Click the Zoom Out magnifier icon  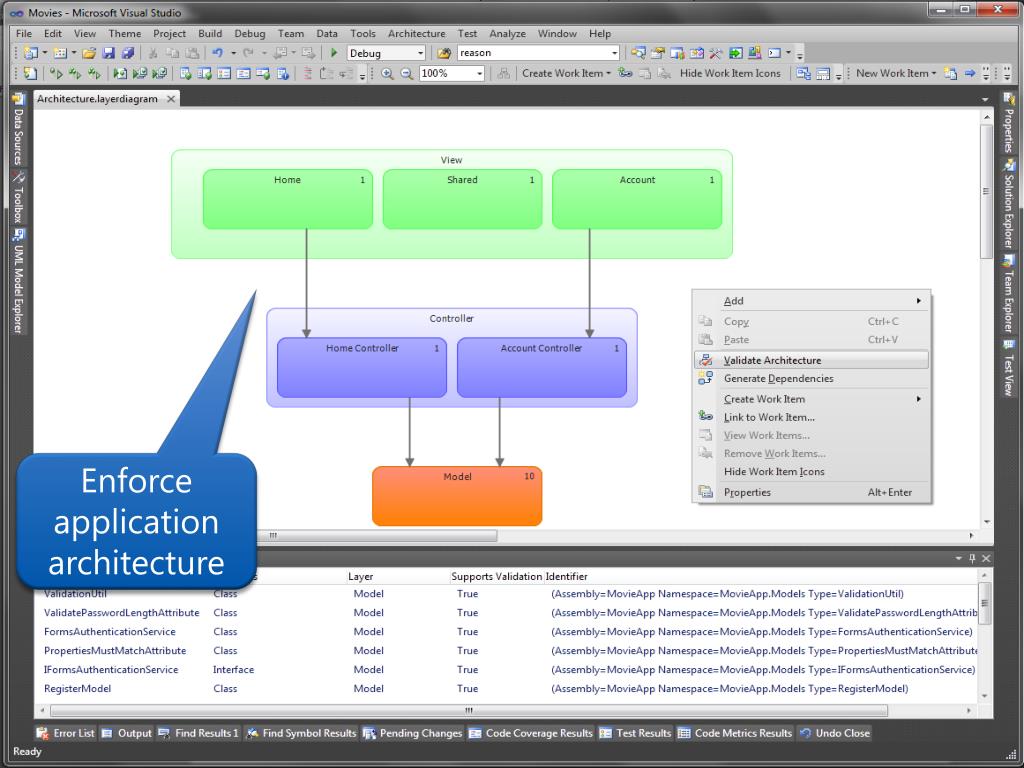tap(407, 73)
